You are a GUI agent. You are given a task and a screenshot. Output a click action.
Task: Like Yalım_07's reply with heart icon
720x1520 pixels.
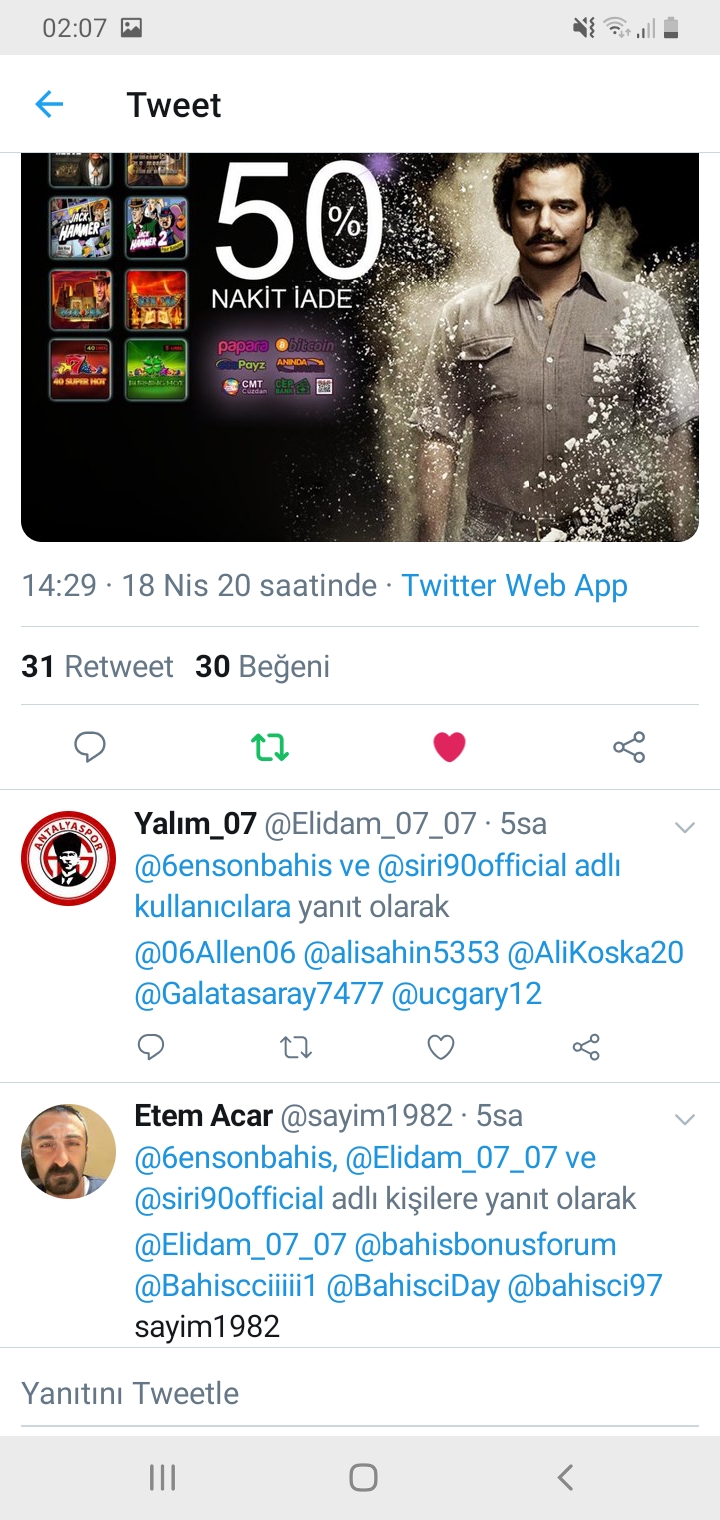[x=441, y=1047]
